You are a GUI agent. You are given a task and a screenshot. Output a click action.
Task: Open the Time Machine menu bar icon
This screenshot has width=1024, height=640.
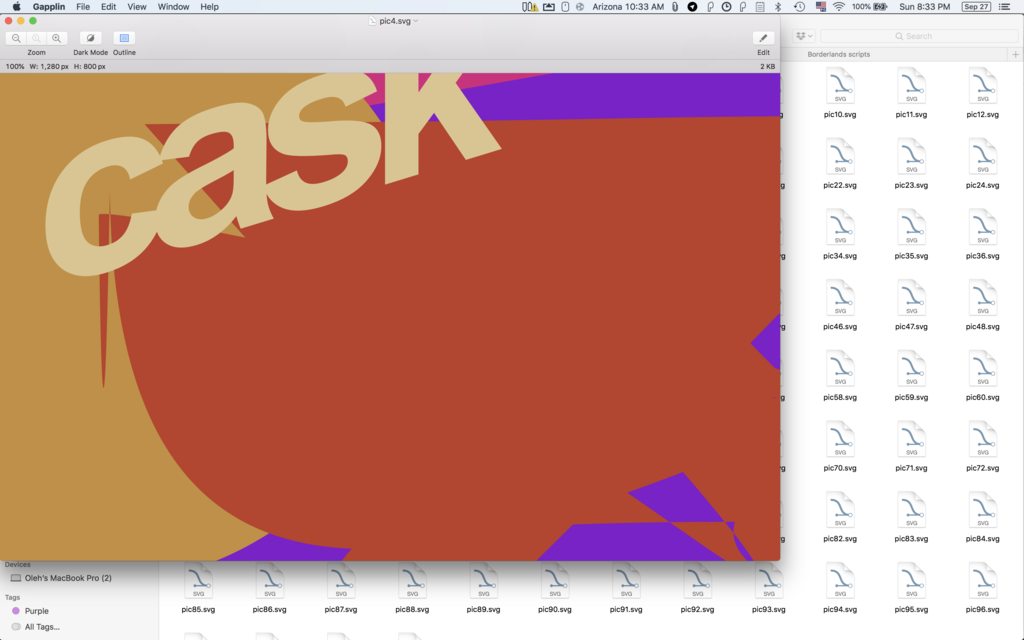pyautogui.click(x=799, y=7)
